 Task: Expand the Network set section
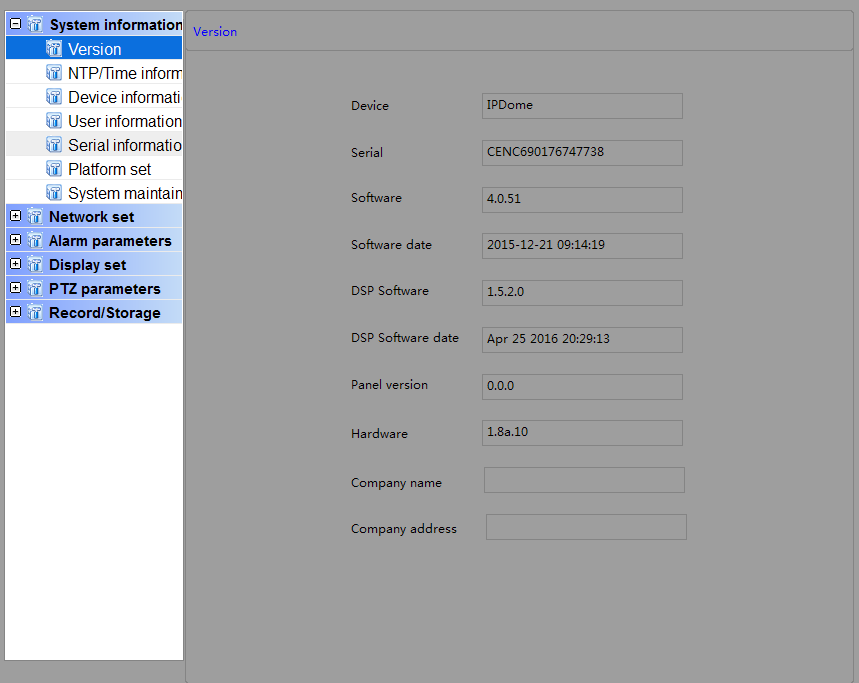[x=15, y=216]
